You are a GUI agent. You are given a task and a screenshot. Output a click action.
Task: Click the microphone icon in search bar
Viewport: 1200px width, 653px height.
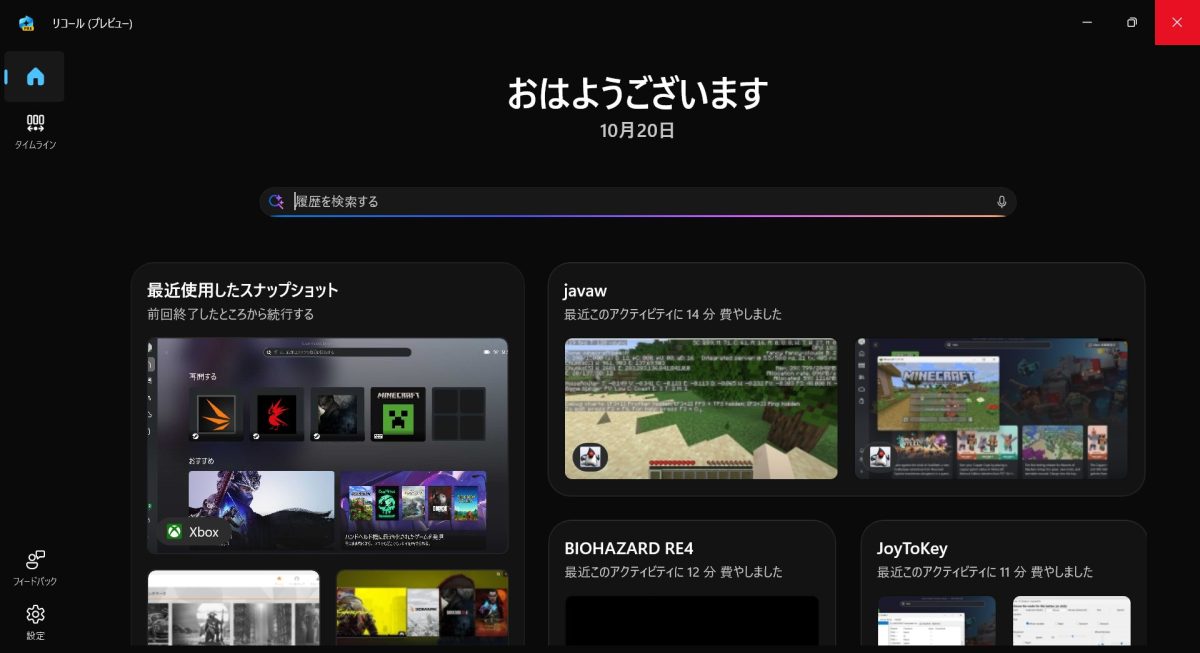(1001, 202)
